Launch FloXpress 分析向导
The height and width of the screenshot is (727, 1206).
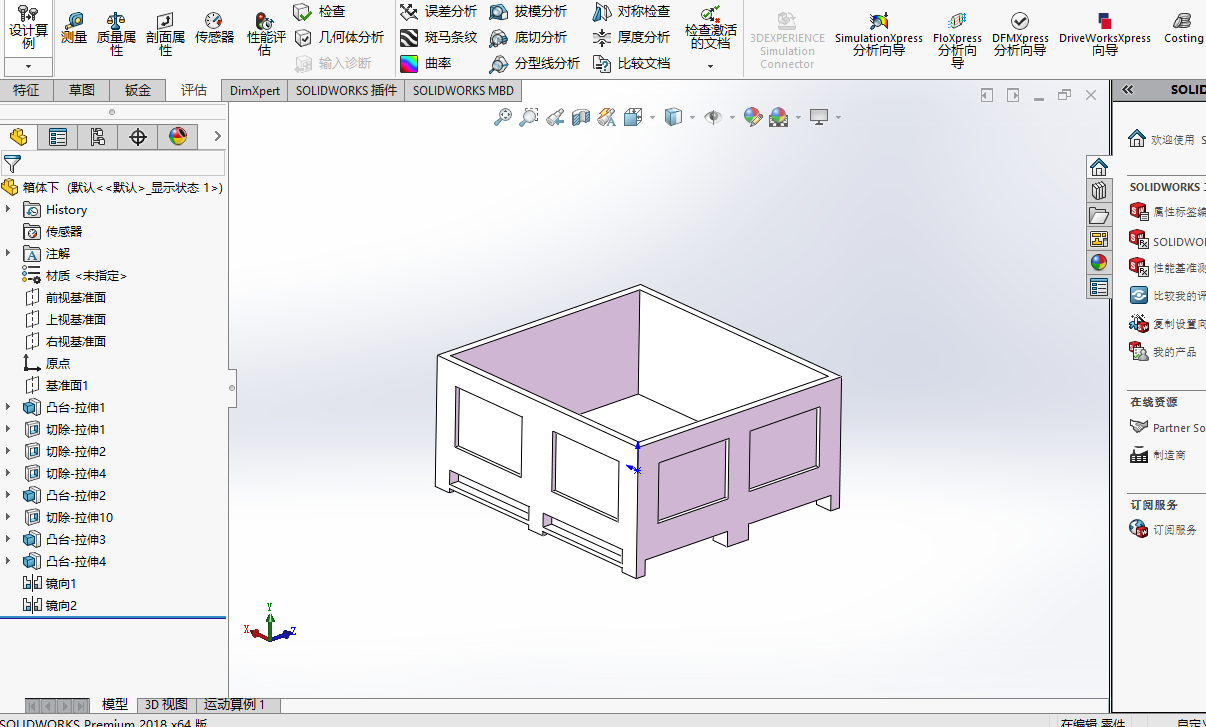click(x=957, y=39)
